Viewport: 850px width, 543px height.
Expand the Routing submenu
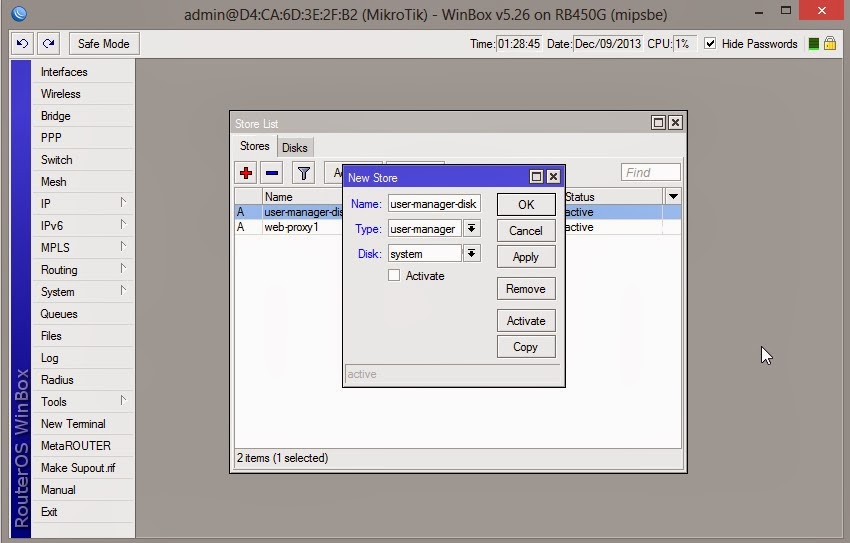[x=82, y=270]
